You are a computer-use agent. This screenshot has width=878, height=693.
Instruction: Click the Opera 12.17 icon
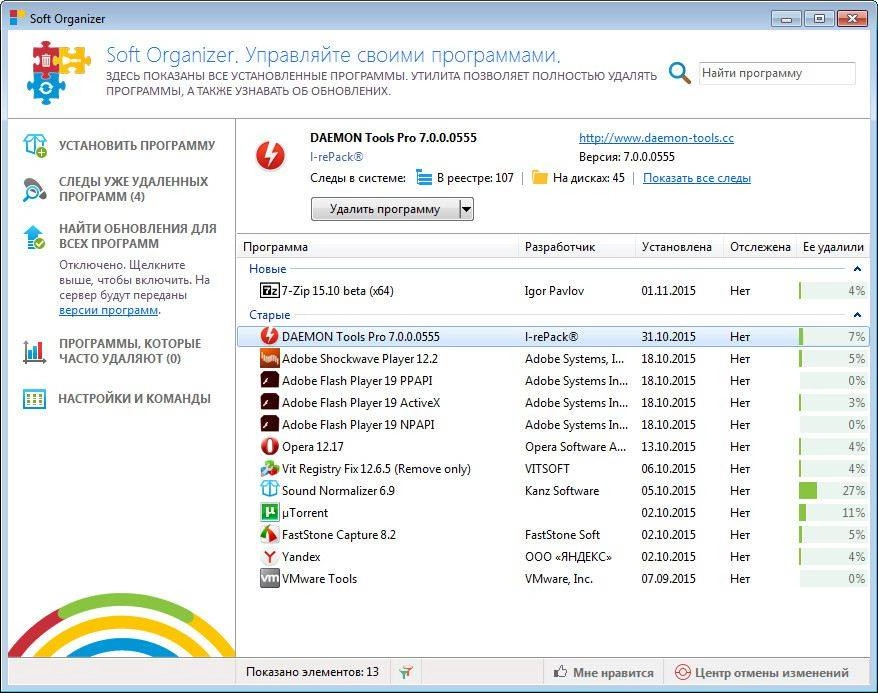pyautogui.click(x=269, y=446)
